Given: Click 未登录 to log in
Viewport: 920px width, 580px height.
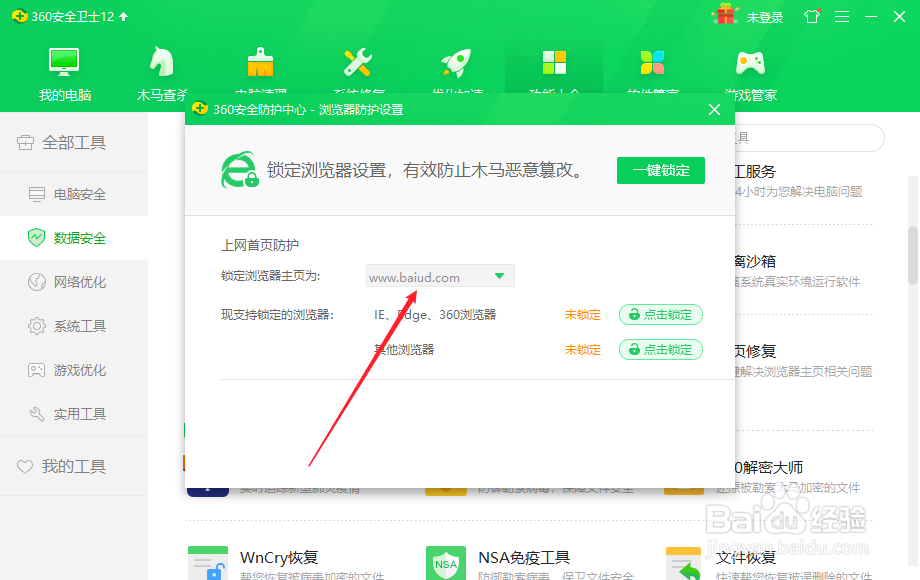Looking at the screenshot, I should (765, 18).
